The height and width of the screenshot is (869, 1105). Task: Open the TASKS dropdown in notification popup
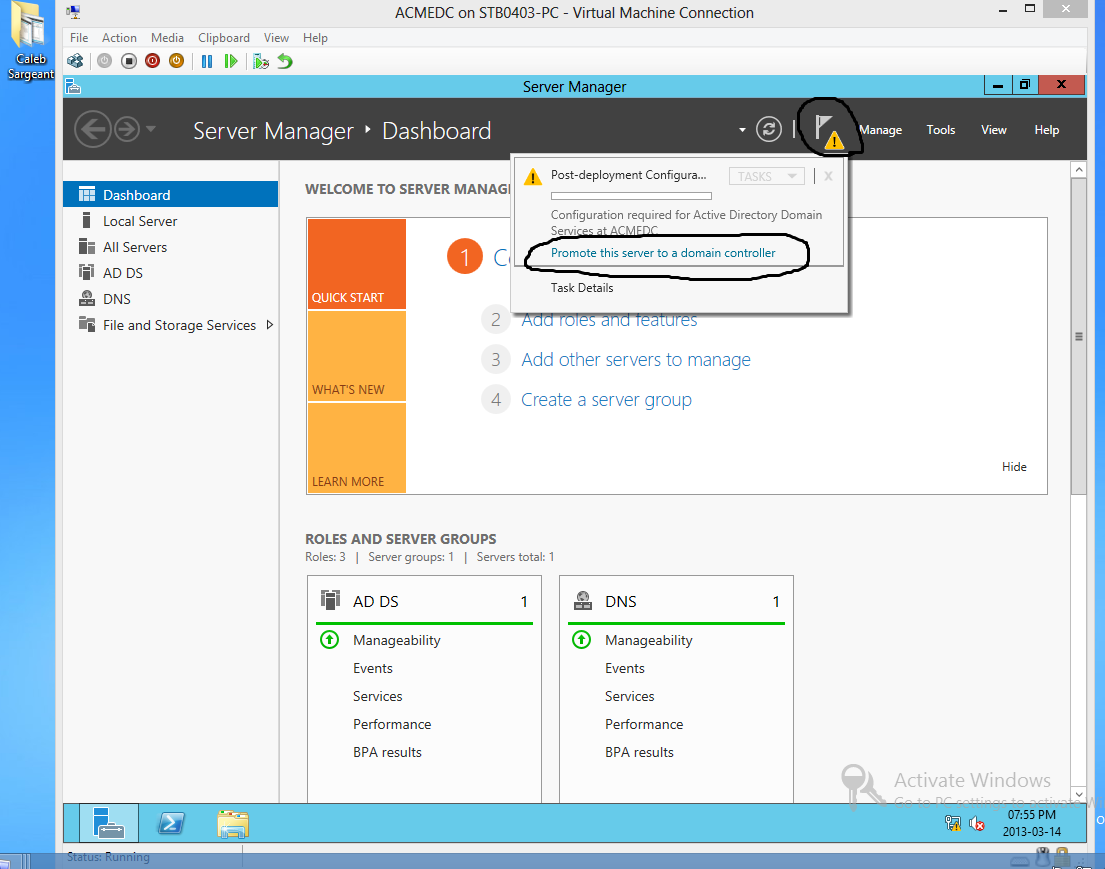point(767,176)
